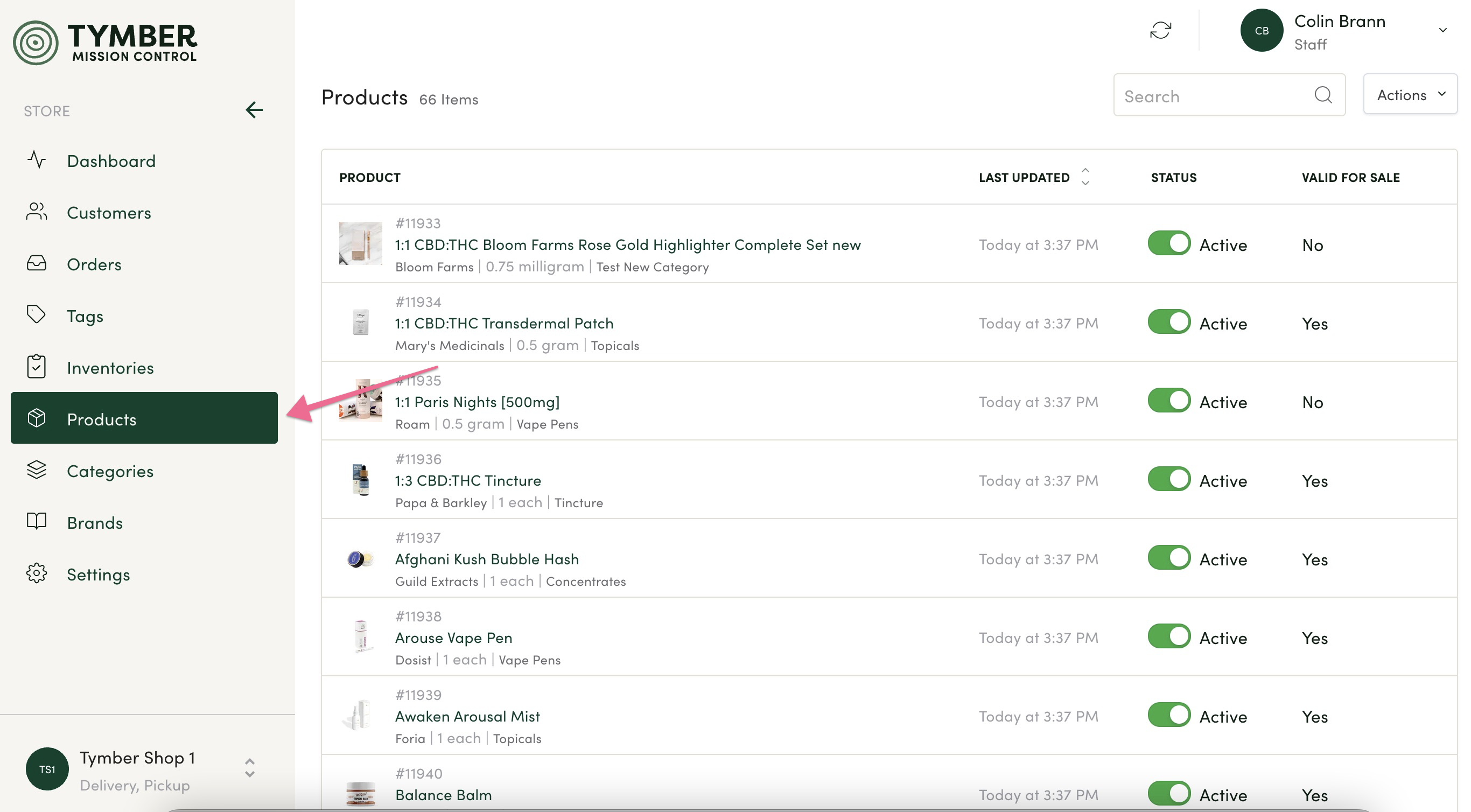Open the Tymber Shop 1 store switcher
This screenshot has width=1471, height=812.
point(249,768)
